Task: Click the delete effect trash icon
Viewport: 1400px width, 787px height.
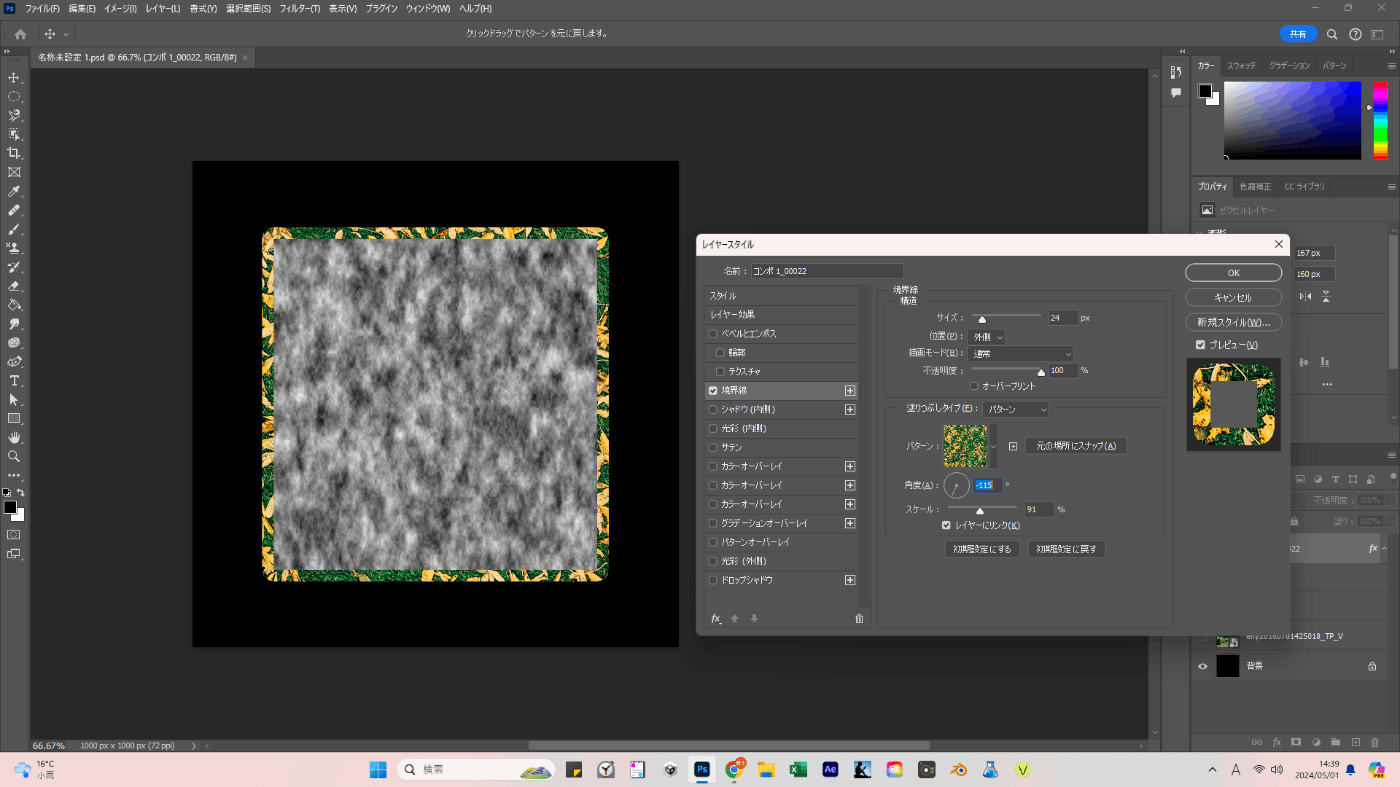Action: [859, 619]
